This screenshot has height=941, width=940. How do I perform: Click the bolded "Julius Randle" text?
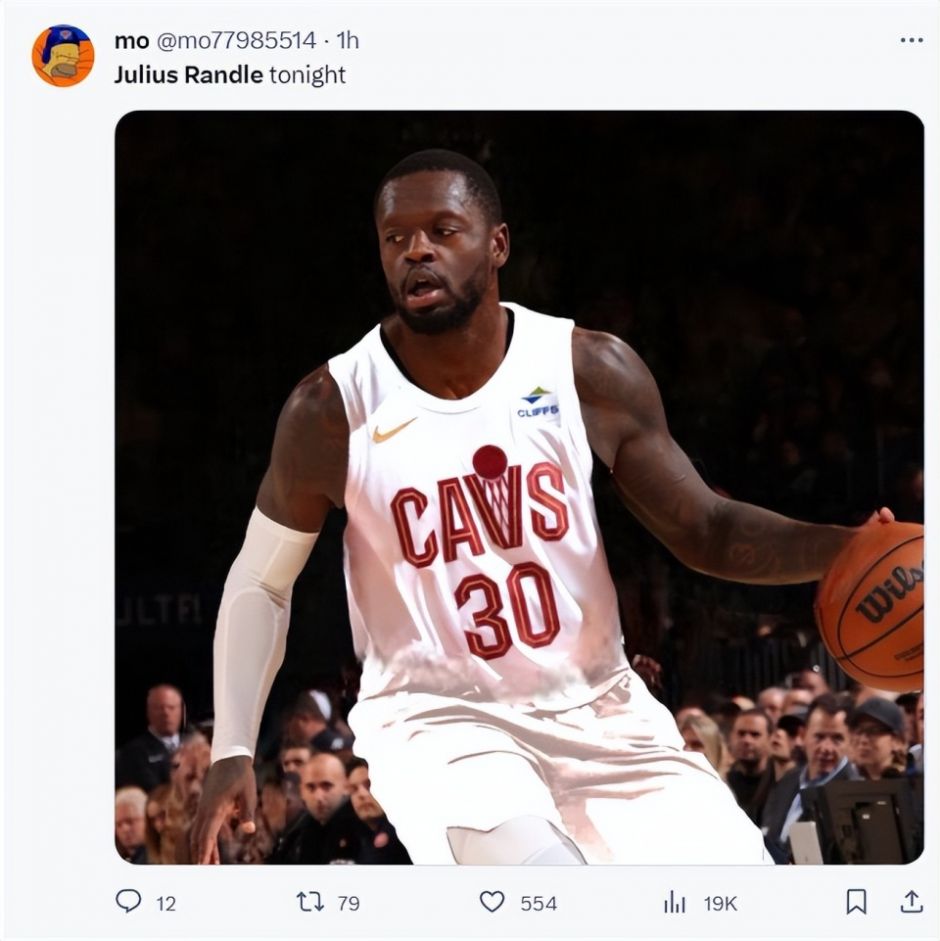click(188, 74)
